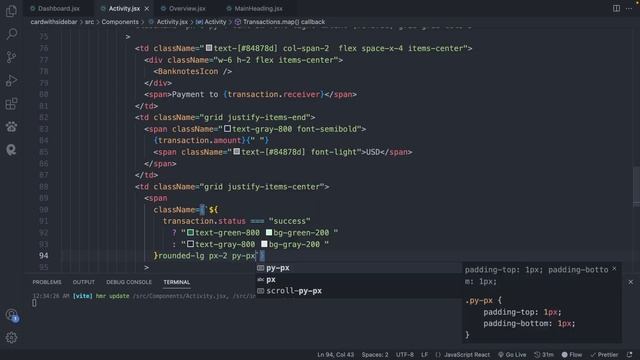Change file encoding UTF-8

click(404, 355)
